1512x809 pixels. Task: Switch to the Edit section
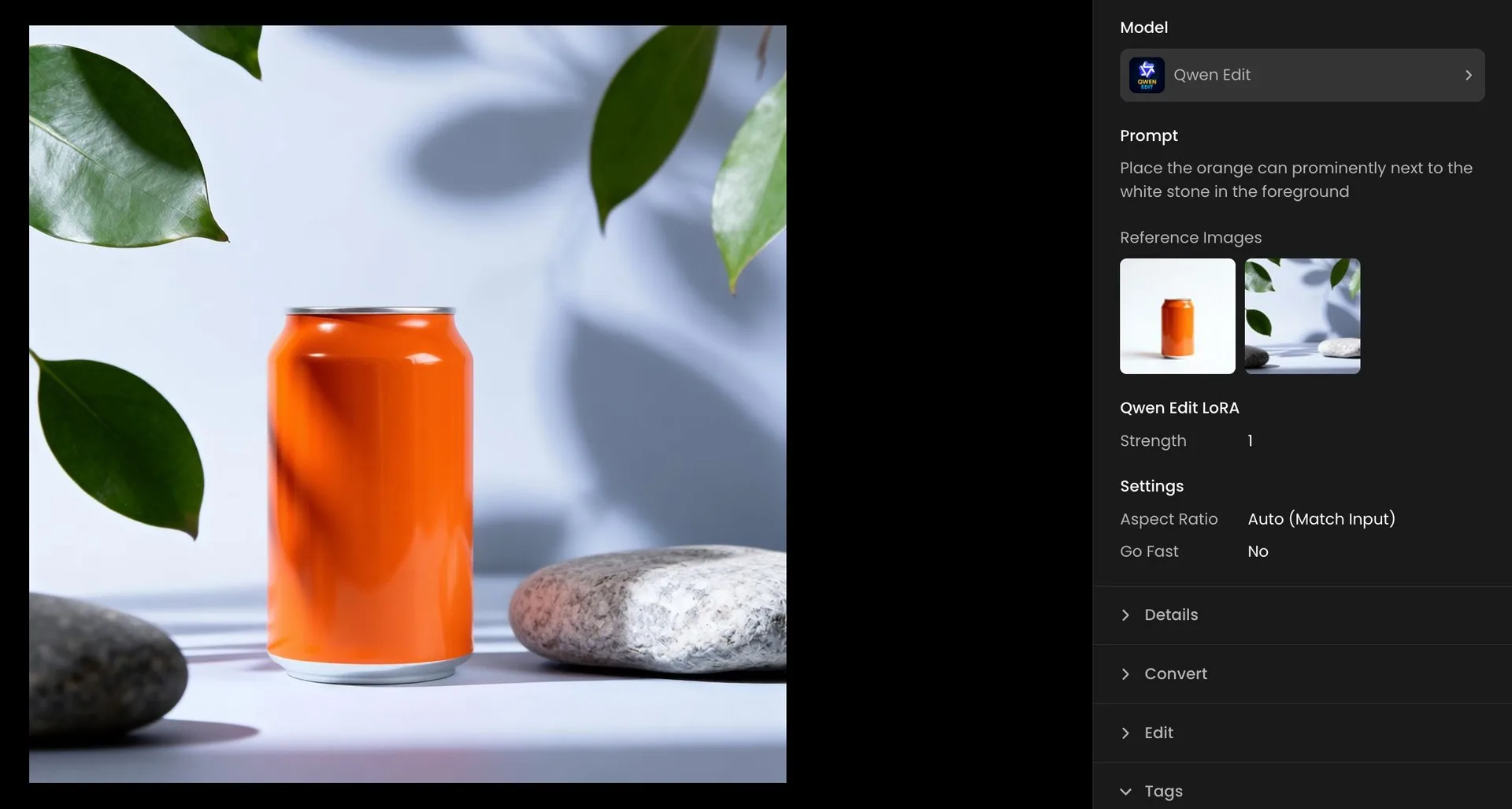click(x=1158, y=733)
